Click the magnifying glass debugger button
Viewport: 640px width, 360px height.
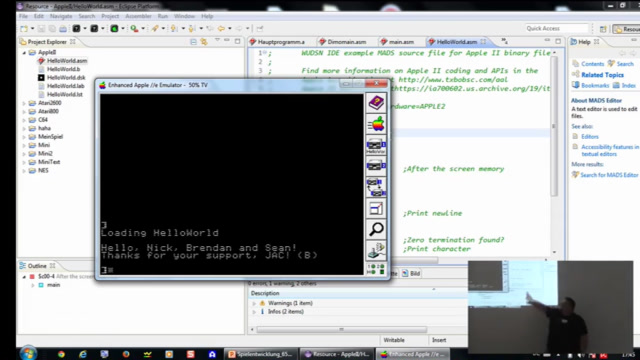pos(376,229)
